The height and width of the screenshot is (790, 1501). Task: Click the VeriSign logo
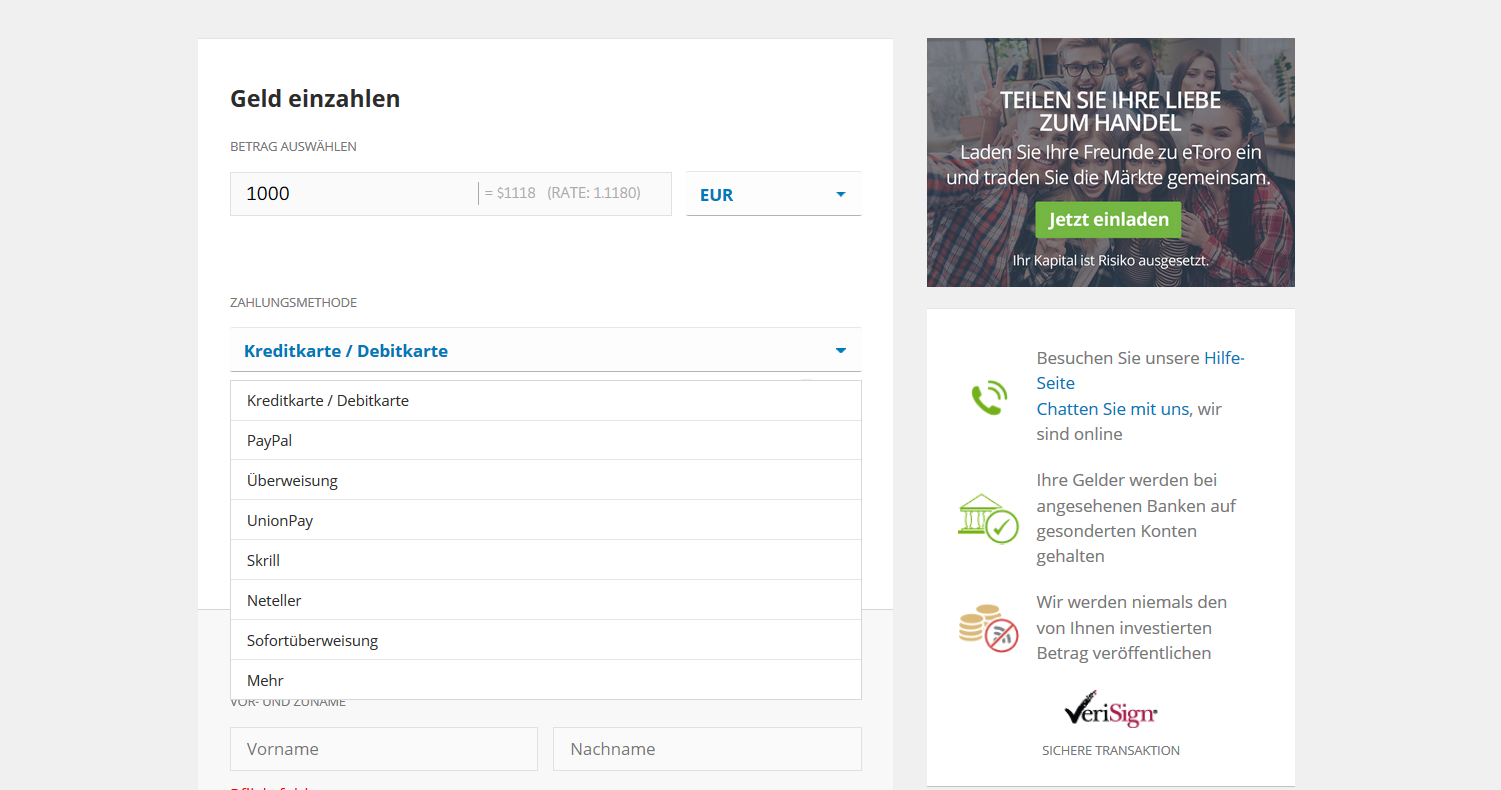click(1110, 709)
